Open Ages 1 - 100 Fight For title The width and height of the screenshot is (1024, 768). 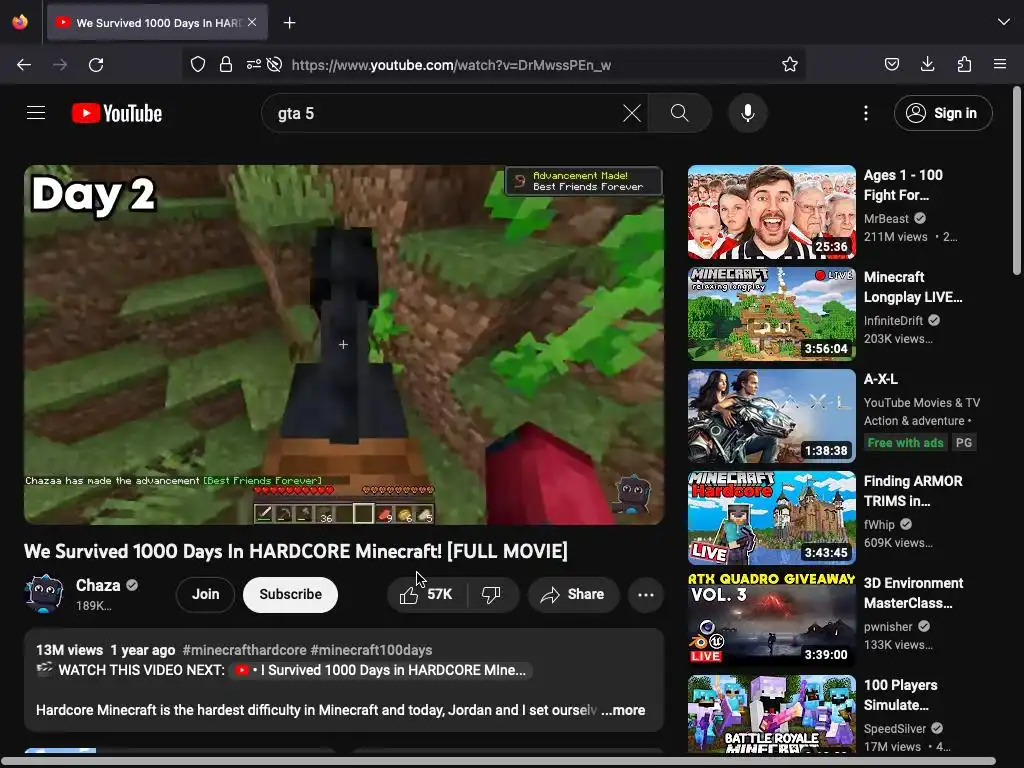(903, 185)
